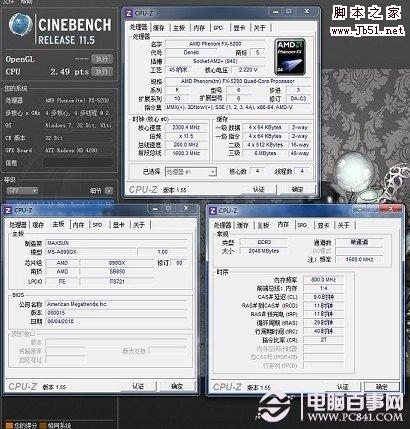Click the core speed 2300.4 MHz value
This screenshot has width=410, height=429.
pyautogui.click(x=186, y=127)
